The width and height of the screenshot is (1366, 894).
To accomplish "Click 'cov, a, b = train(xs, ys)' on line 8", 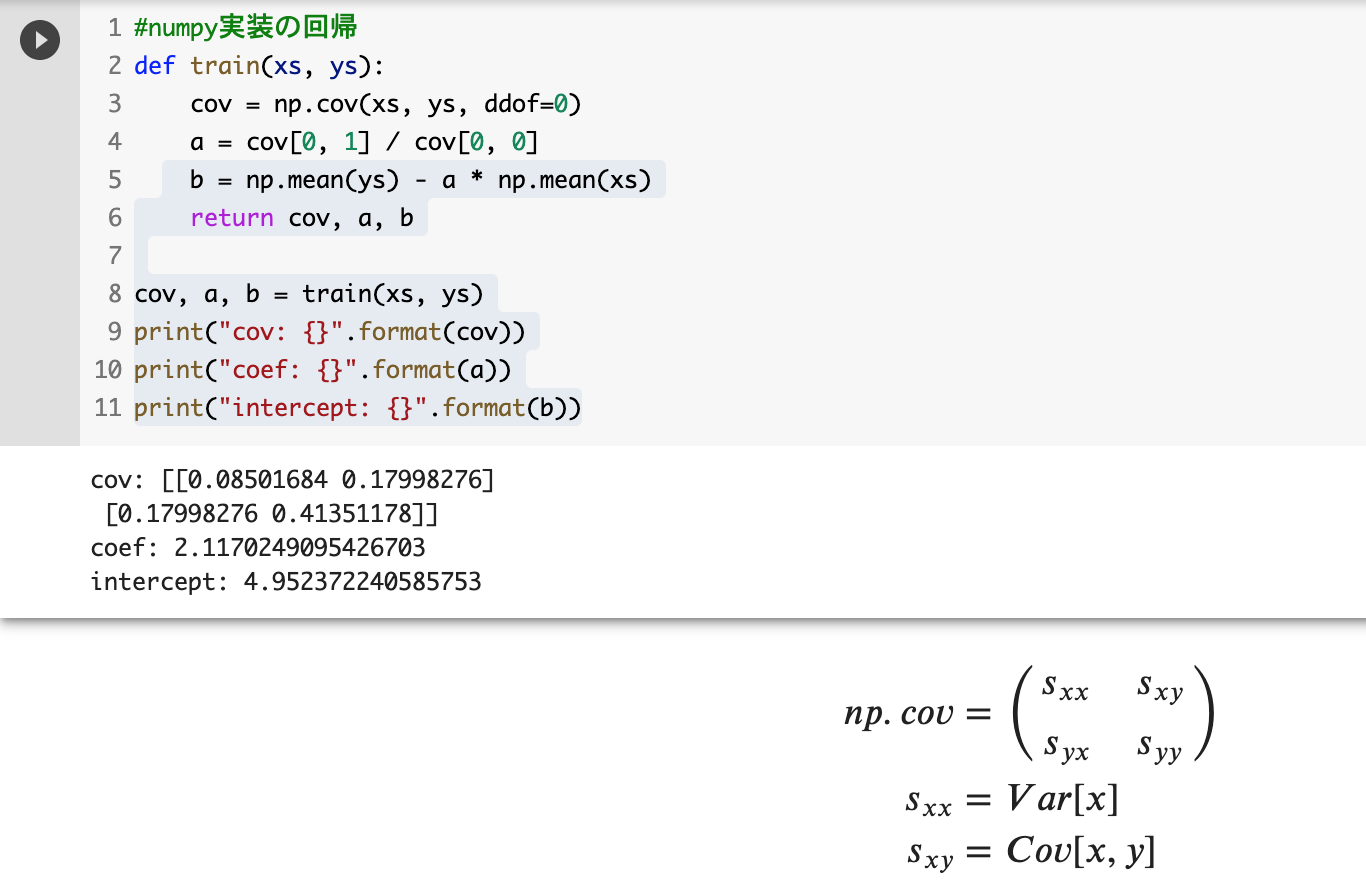I will [x=309, y=294].
